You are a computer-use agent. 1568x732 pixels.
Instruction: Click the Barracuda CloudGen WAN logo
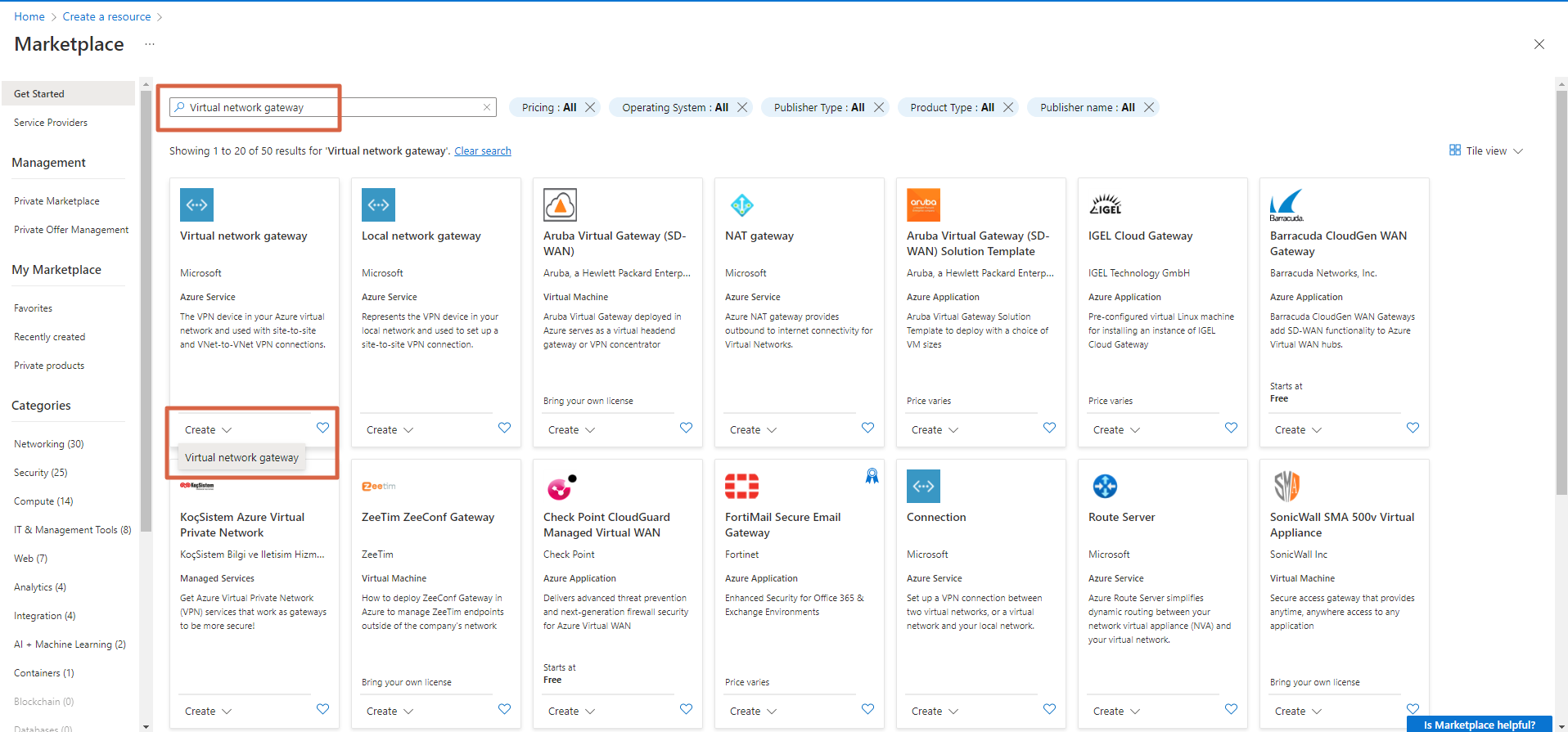pos(1286,205)
